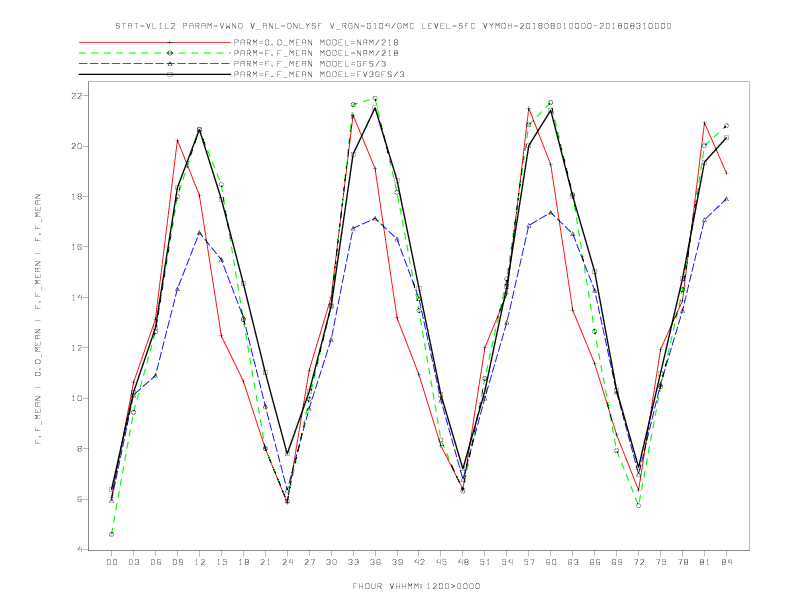The width and height of the screenshot is (792, 612).
Task: Click y-axis tick label 8
Action: pyautogui.click(x=80, y=449)
